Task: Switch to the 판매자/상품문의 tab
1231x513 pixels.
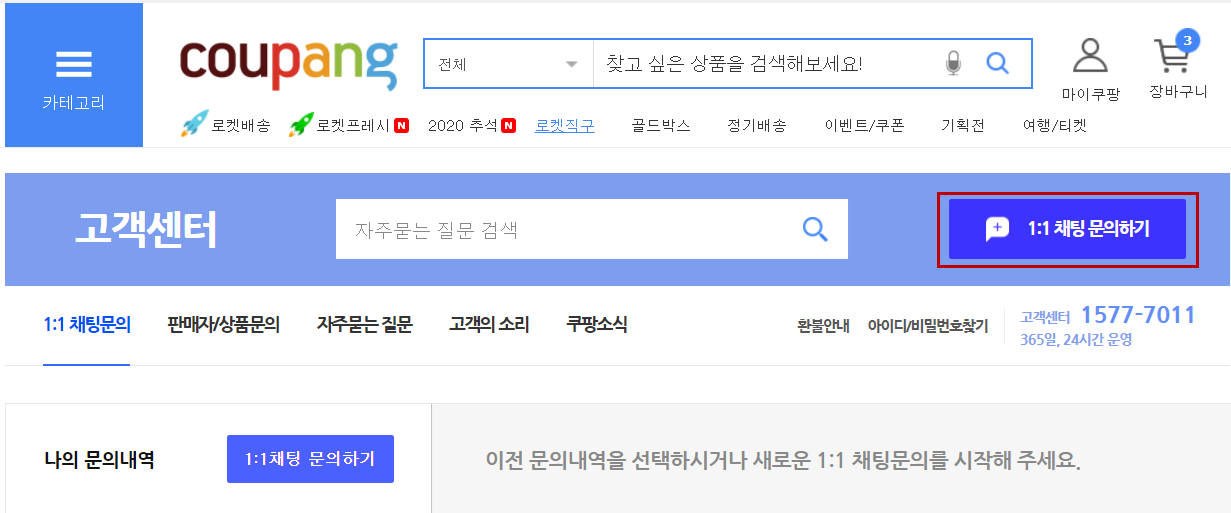Action: (x=224, y=324)
